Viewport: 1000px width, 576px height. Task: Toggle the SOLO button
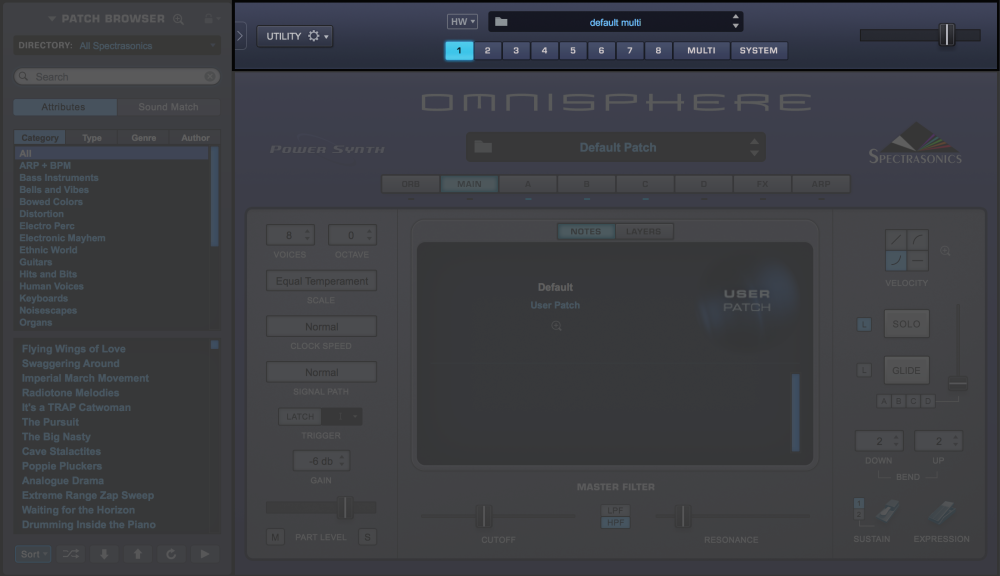(x=906, y=324)
